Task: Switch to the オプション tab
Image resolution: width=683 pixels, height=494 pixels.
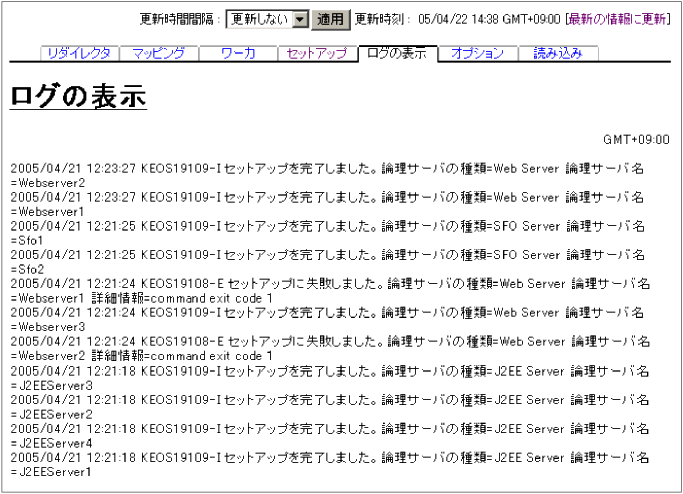Action: (x=477, y=53)
